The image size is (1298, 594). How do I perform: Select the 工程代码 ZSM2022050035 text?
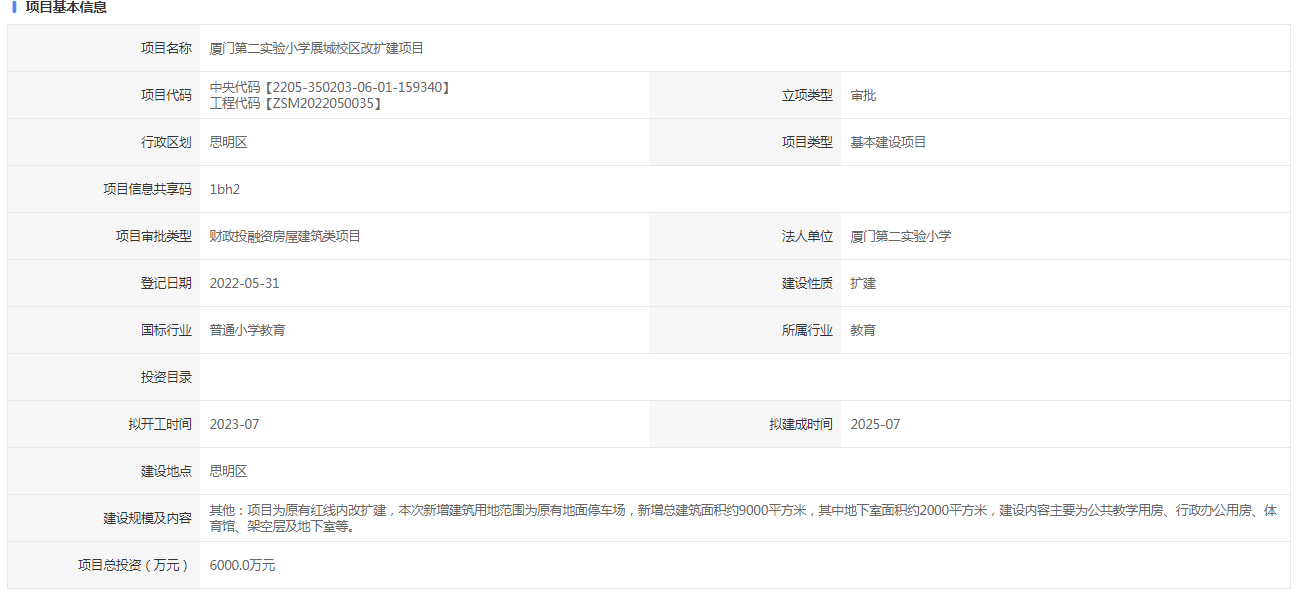[296, 103]
